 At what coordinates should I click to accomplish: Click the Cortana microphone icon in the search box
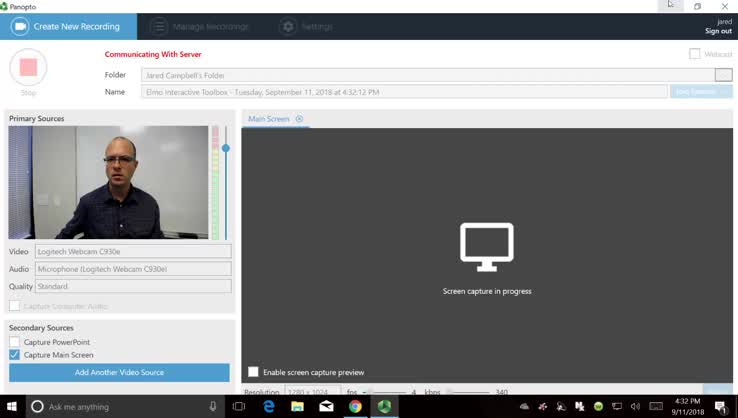click(213, 406)
